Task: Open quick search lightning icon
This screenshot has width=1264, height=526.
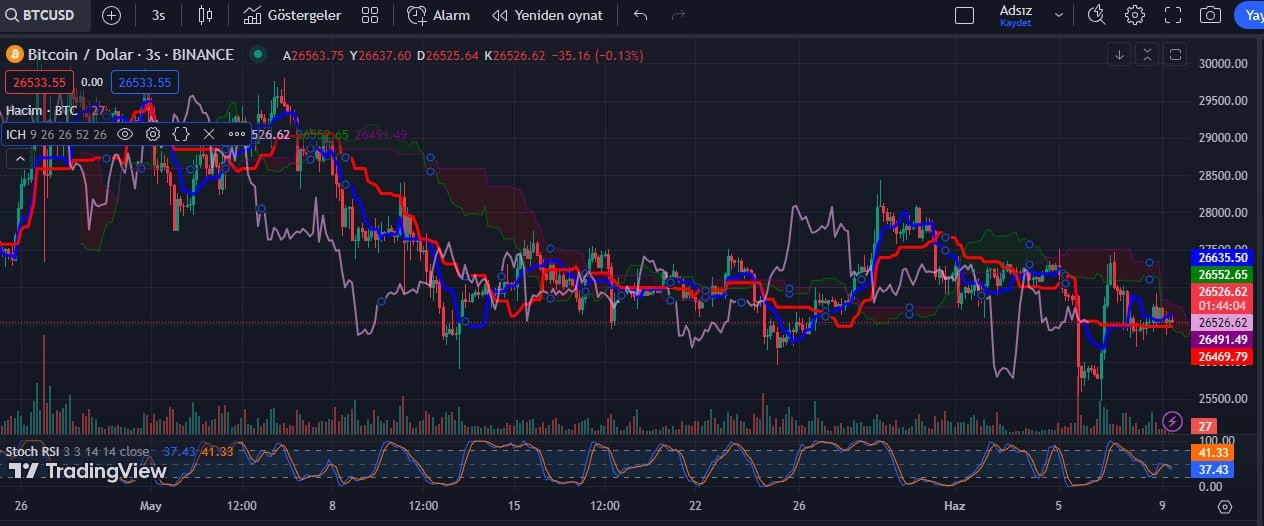Action: pyautogui.click(x=1097, y=15)
